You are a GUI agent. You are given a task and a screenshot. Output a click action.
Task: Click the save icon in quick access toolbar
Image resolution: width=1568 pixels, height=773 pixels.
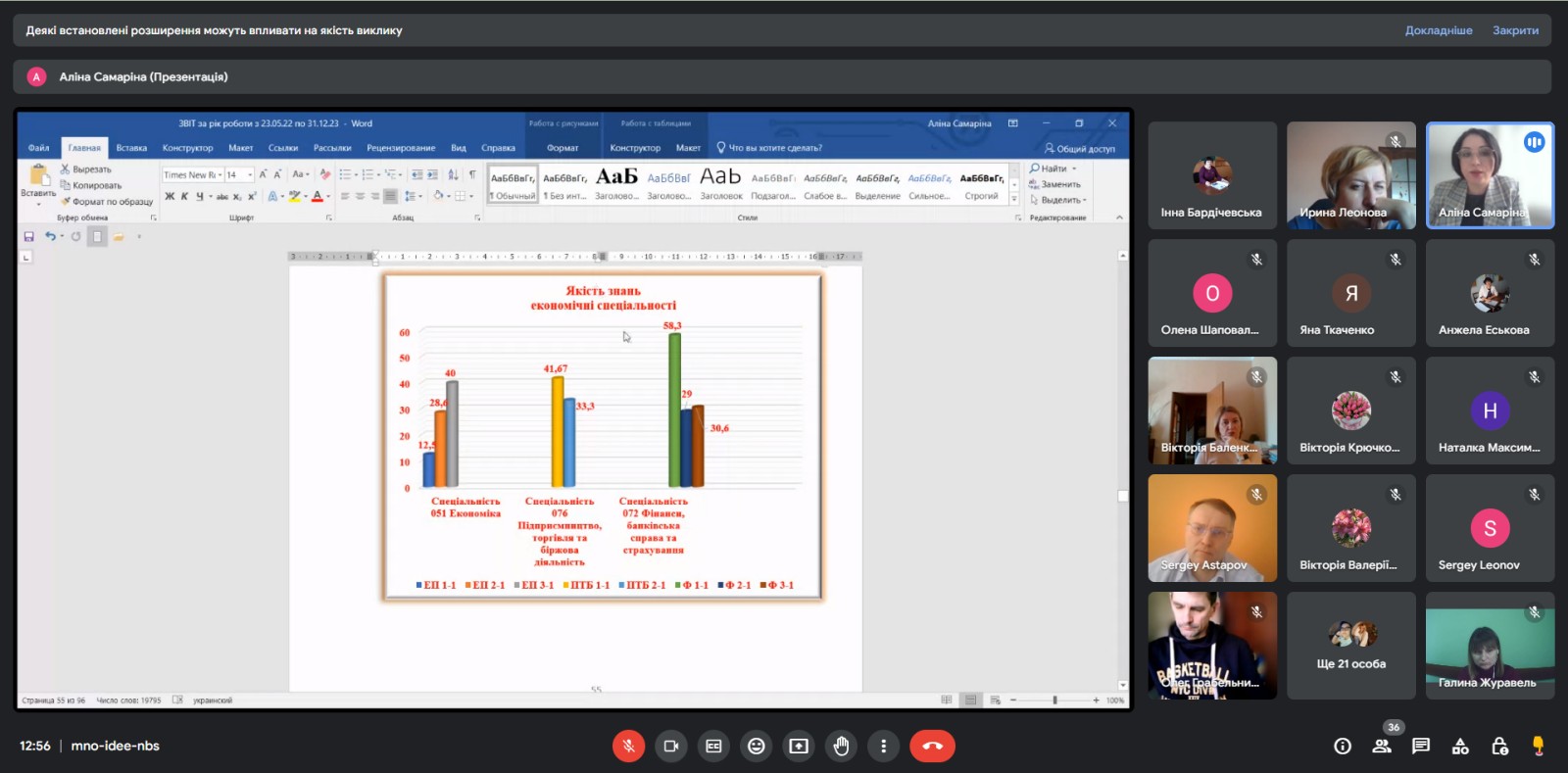click(28, 236)
